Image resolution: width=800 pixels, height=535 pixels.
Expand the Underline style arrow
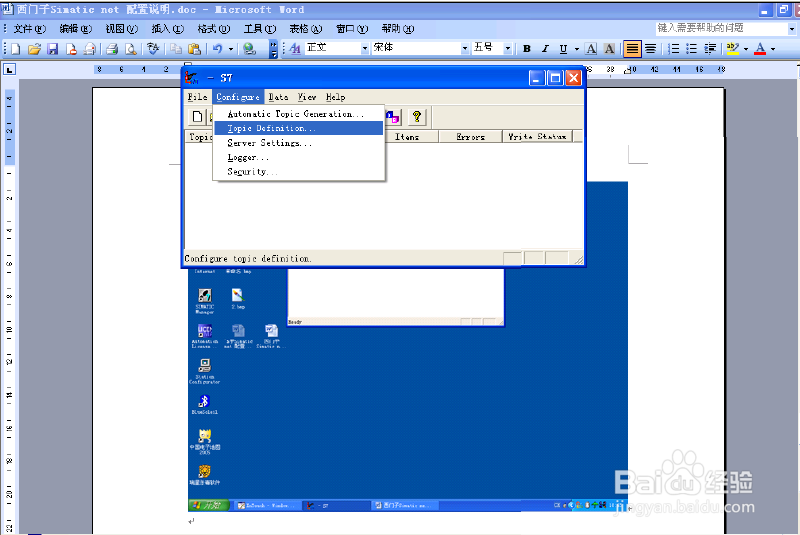(x=577, y=49)
